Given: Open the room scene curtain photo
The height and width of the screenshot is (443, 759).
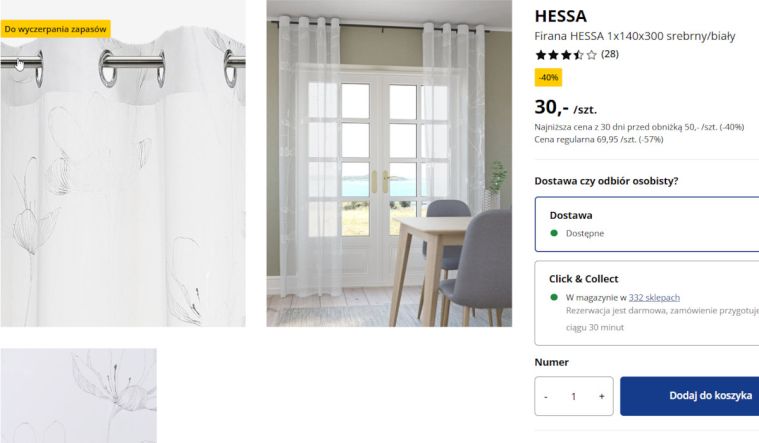Looking at the screenshot, I should coord(389,163).
